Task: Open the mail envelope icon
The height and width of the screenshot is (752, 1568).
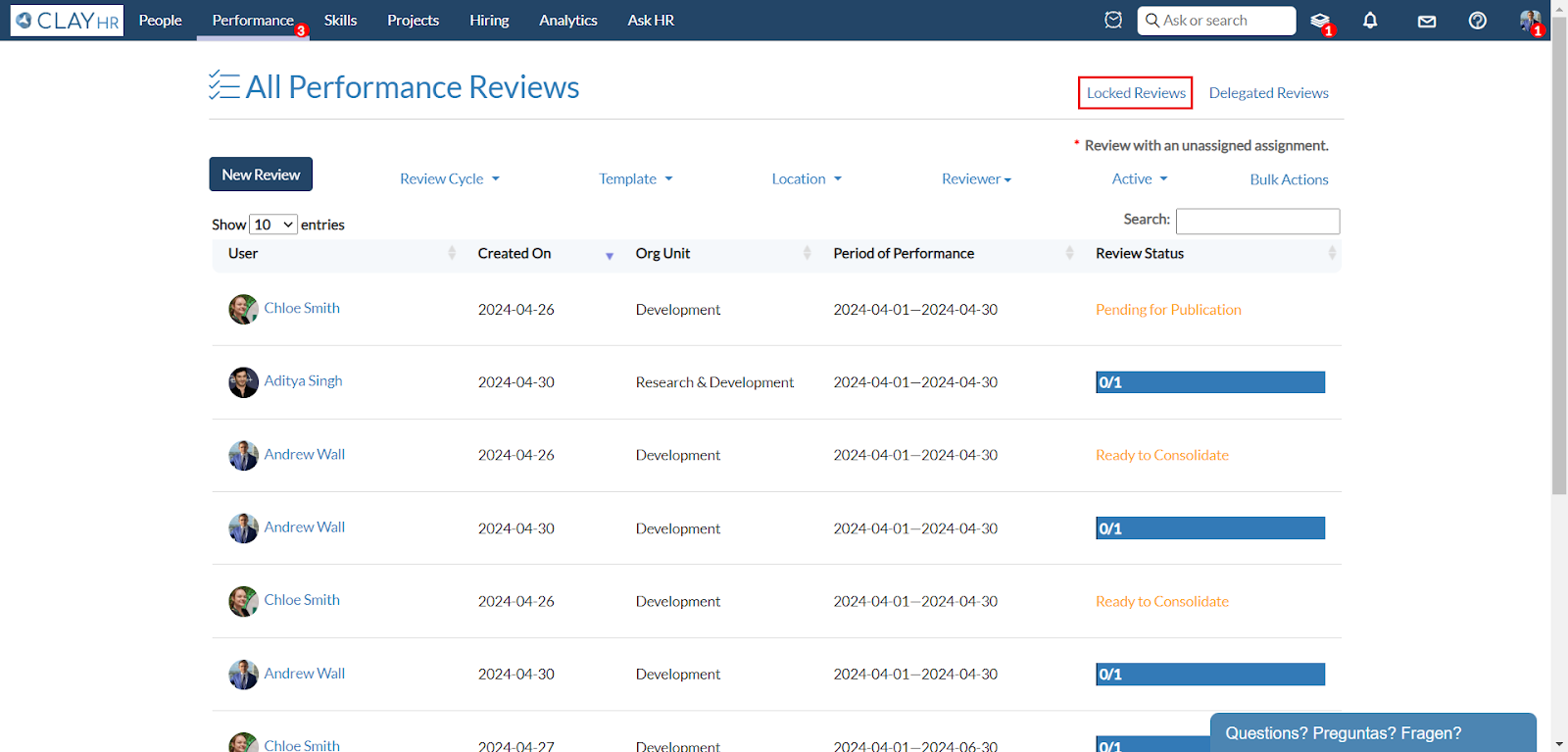Action: click(1427, 22)
